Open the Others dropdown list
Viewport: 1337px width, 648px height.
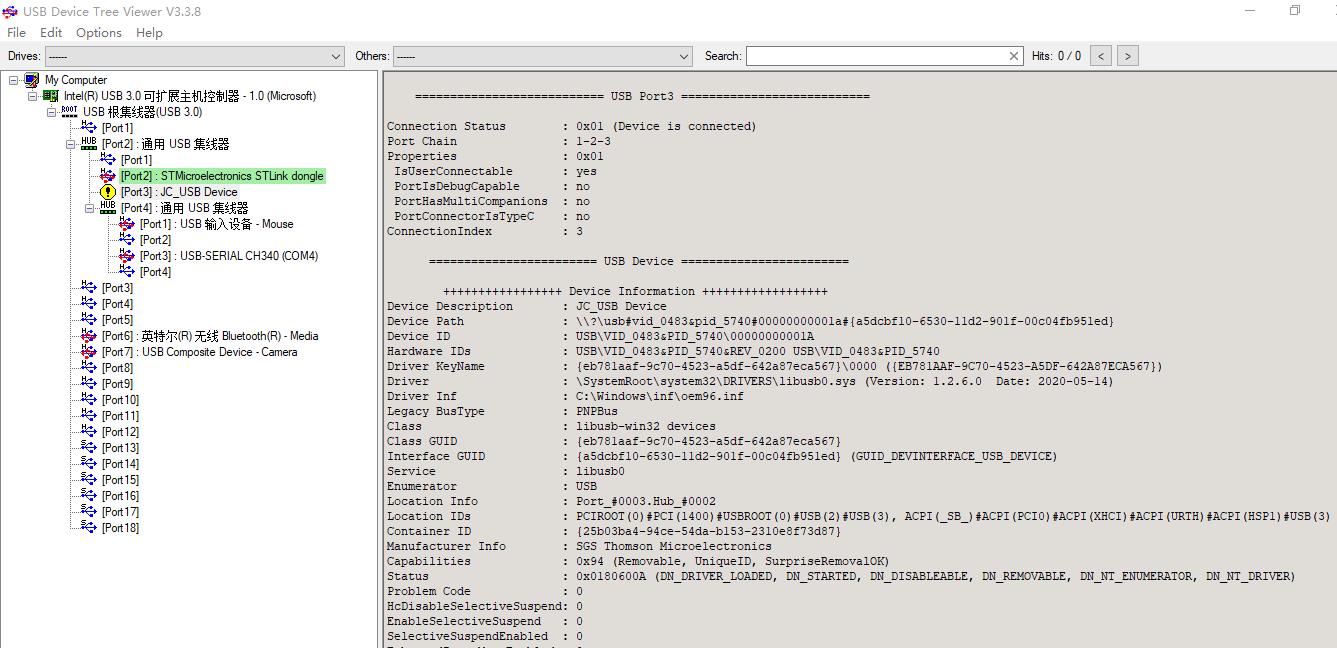pyautogui.click(x=683, y=55)
